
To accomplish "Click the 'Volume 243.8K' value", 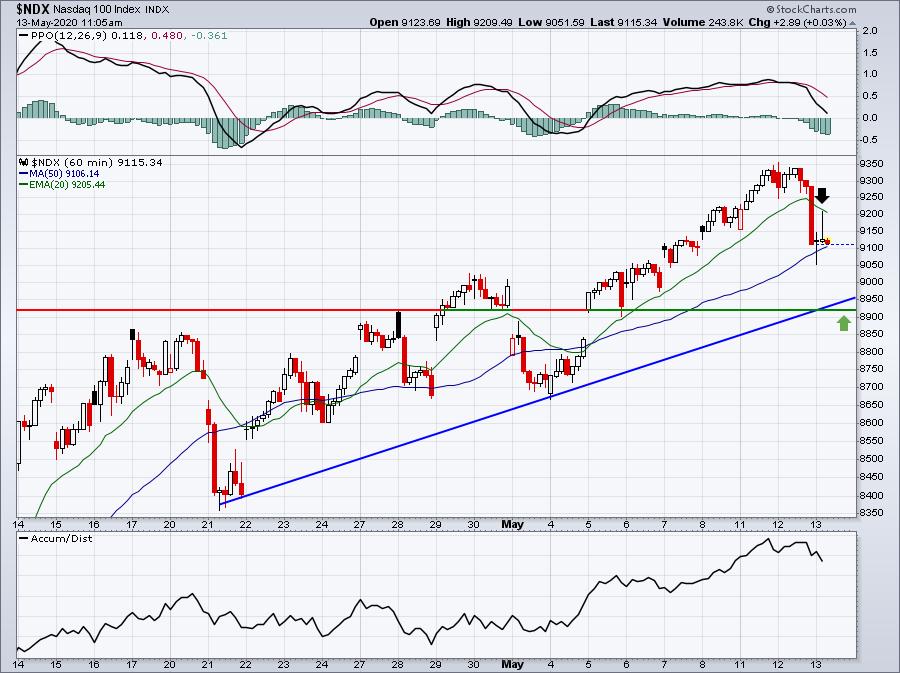I will tap(704, 22).
